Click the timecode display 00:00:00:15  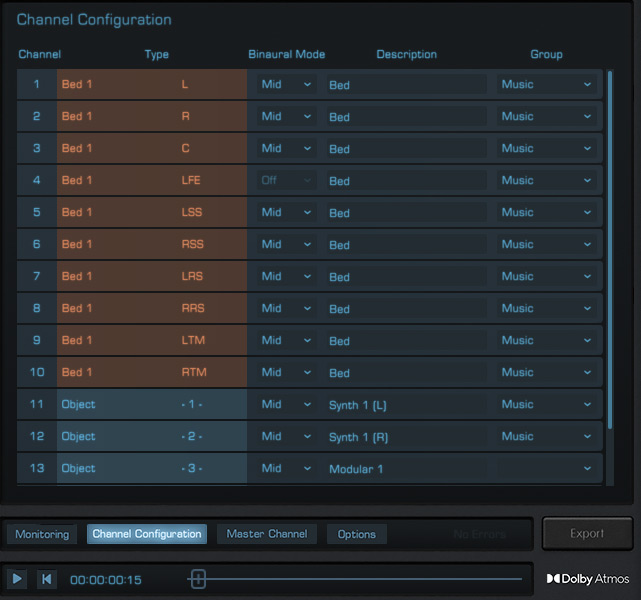106,580
